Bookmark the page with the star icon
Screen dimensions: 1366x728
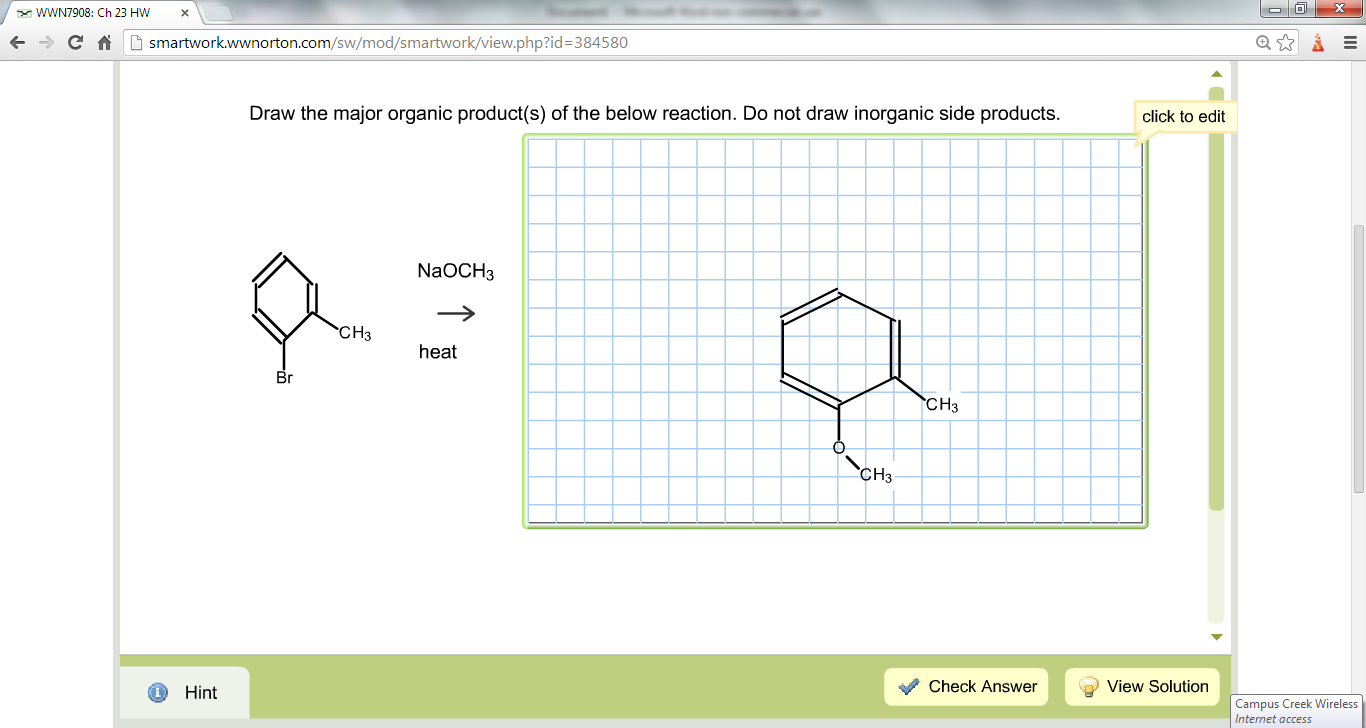point(1285,43)
